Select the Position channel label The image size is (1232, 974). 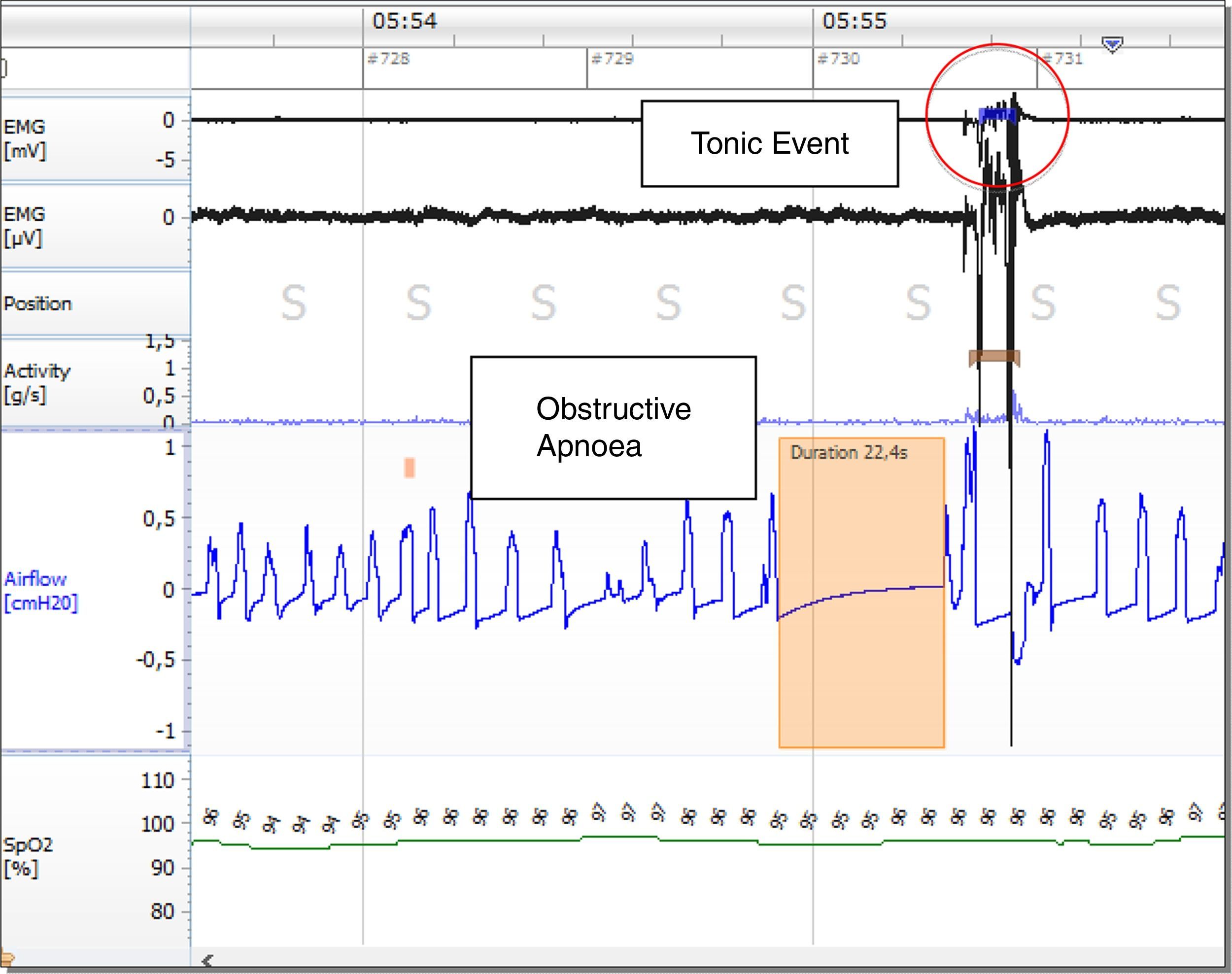(x=37, y=303)
